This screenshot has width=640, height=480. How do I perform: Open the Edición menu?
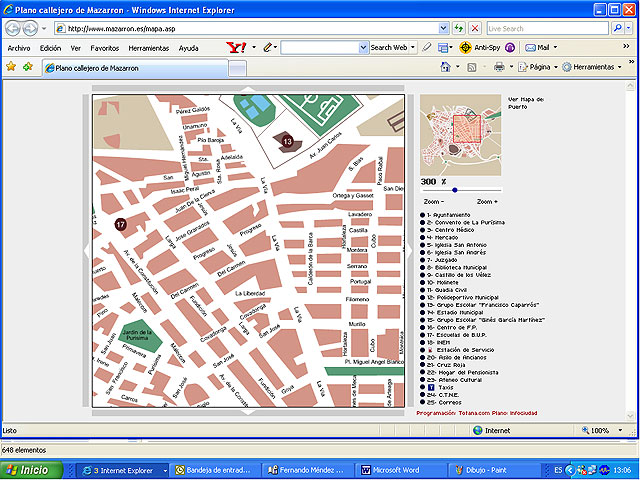tap(50, 47)
